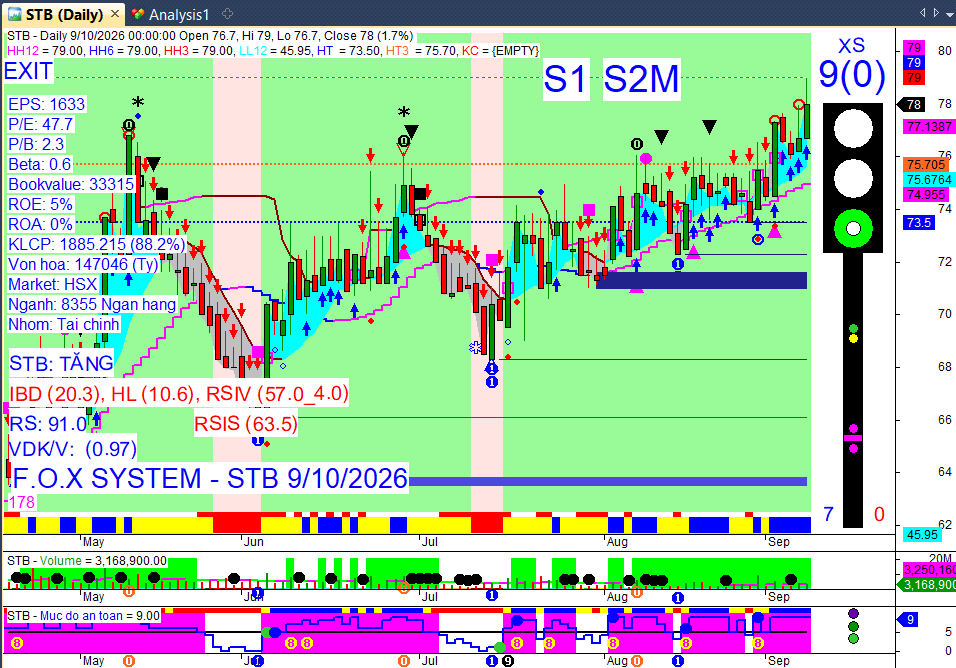This screenshot has height=668, width=956.
Task: Open the tab list dropdown arrow
Action: pos(950,13)
